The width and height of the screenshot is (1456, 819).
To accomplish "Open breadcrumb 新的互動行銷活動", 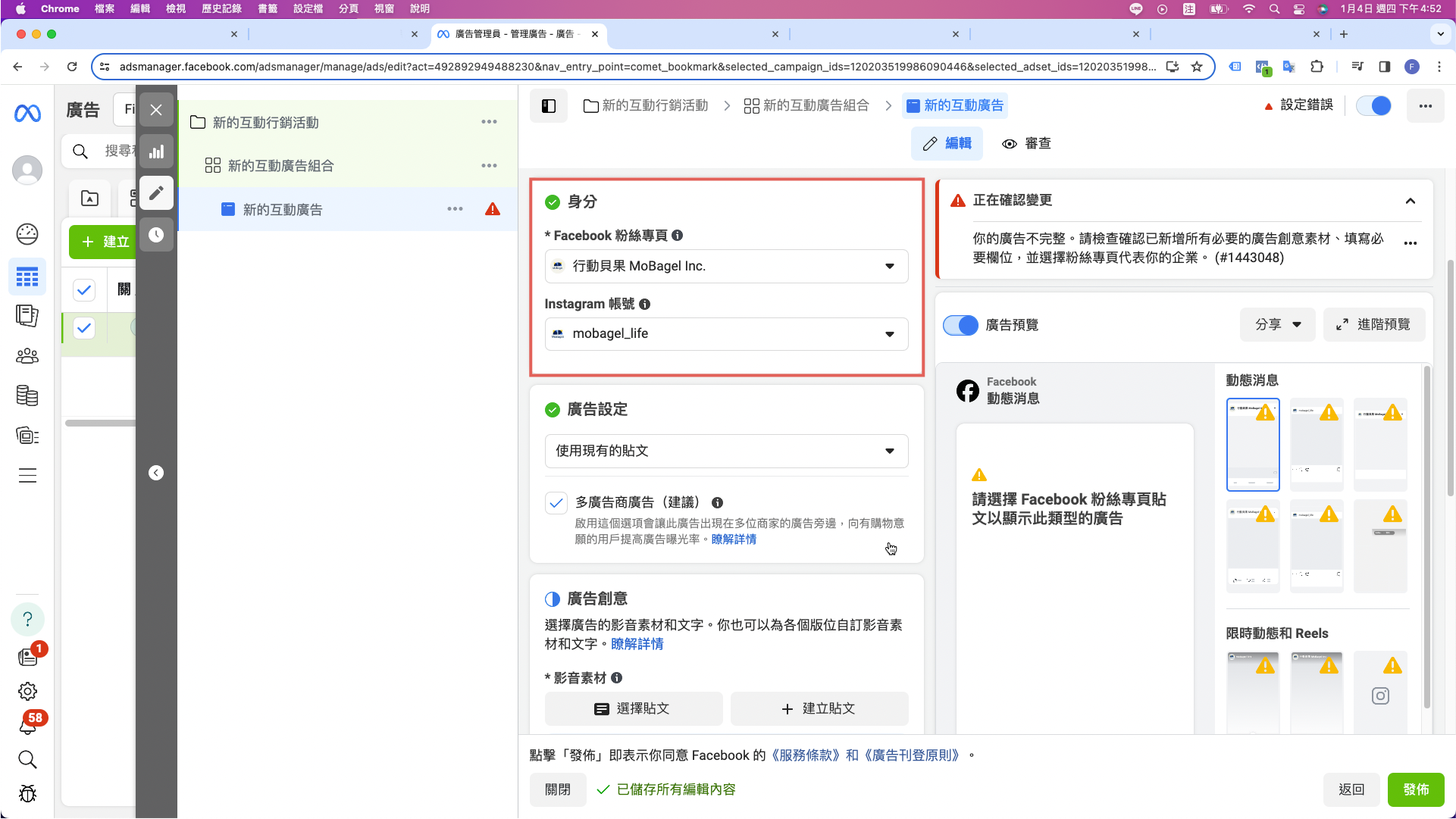I will 646,106.
